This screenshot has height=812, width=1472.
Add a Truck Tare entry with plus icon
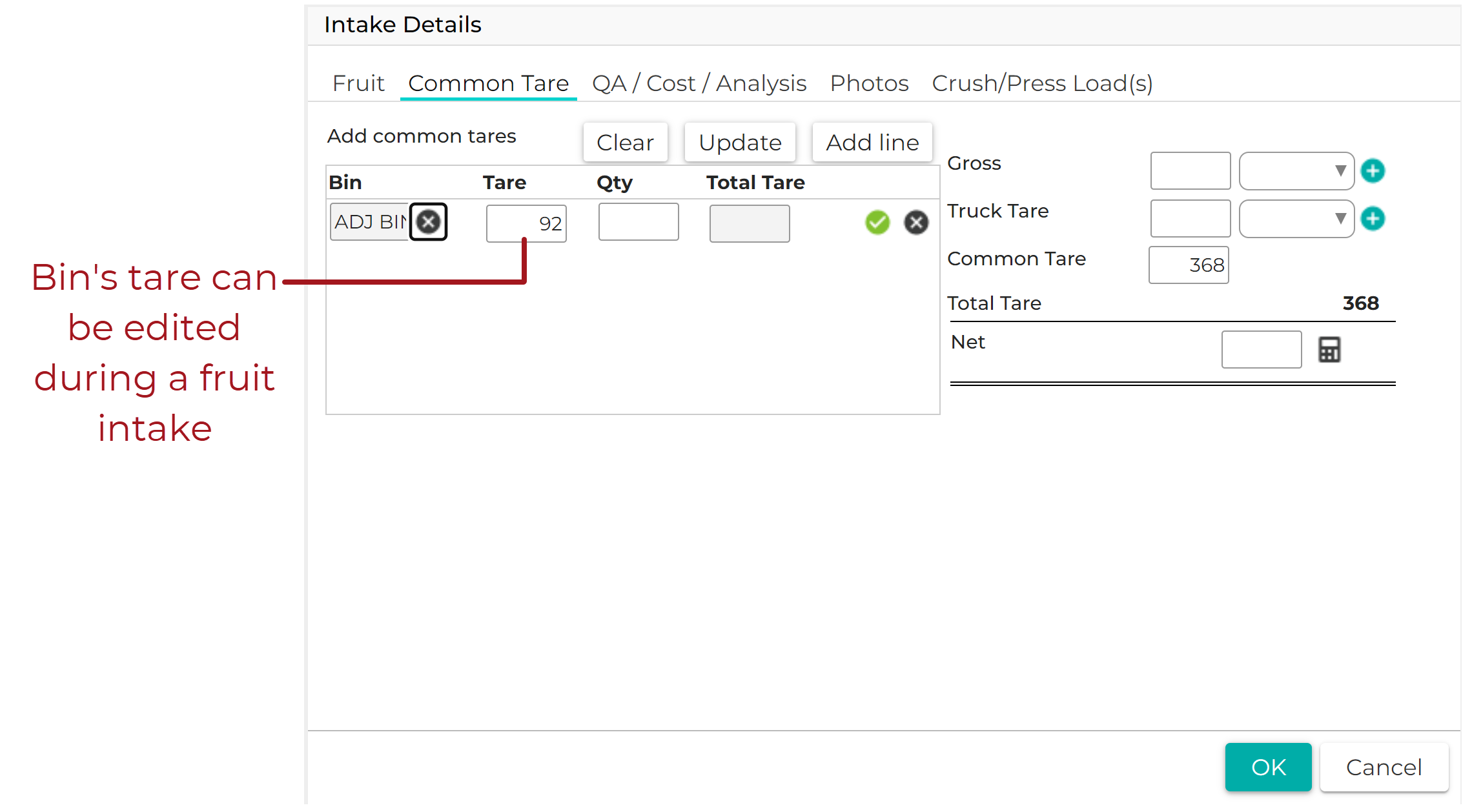tap(1373, 219)
